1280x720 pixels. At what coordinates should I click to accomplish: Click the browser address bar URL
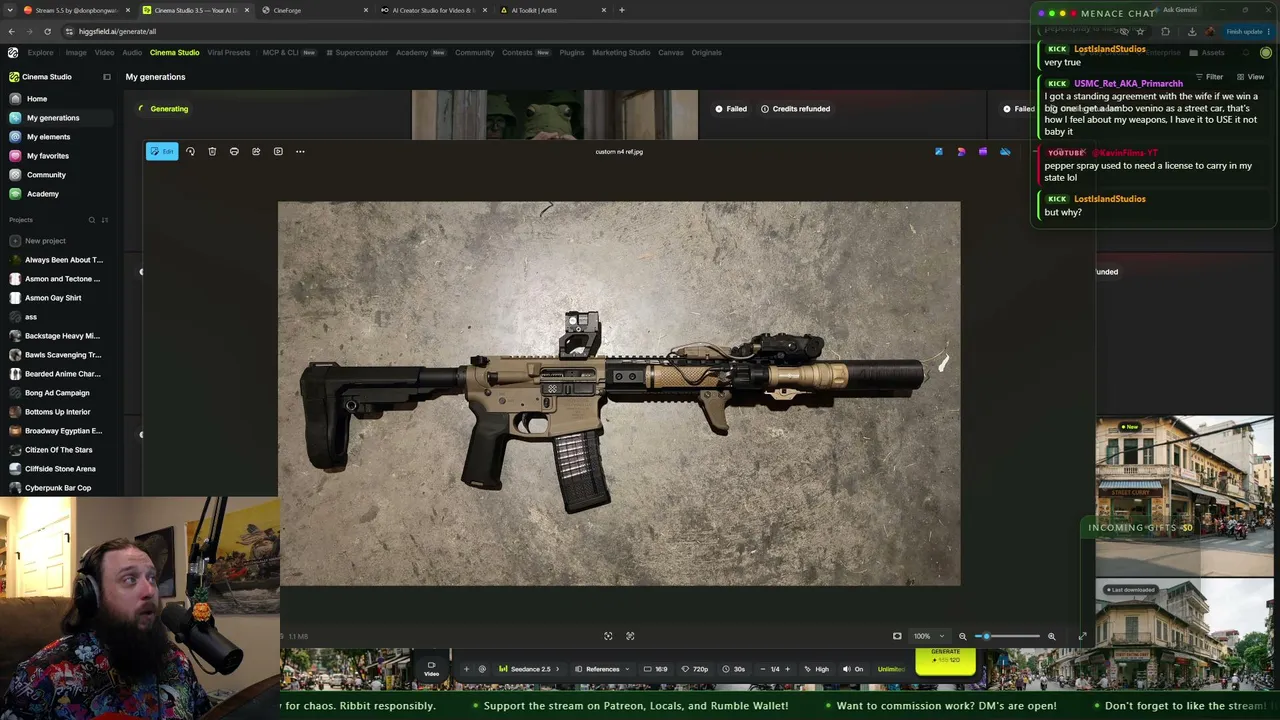coord(118,31)
